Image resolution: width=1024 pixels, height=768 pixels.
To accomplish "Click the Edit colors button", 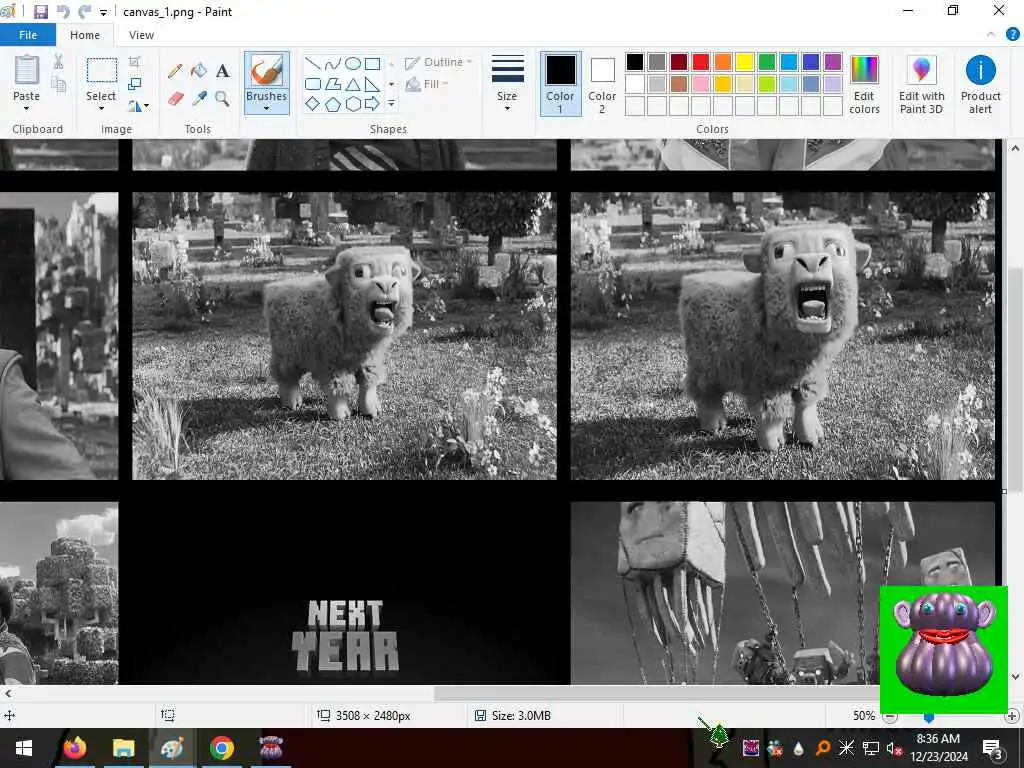I will tap(864, 84).
